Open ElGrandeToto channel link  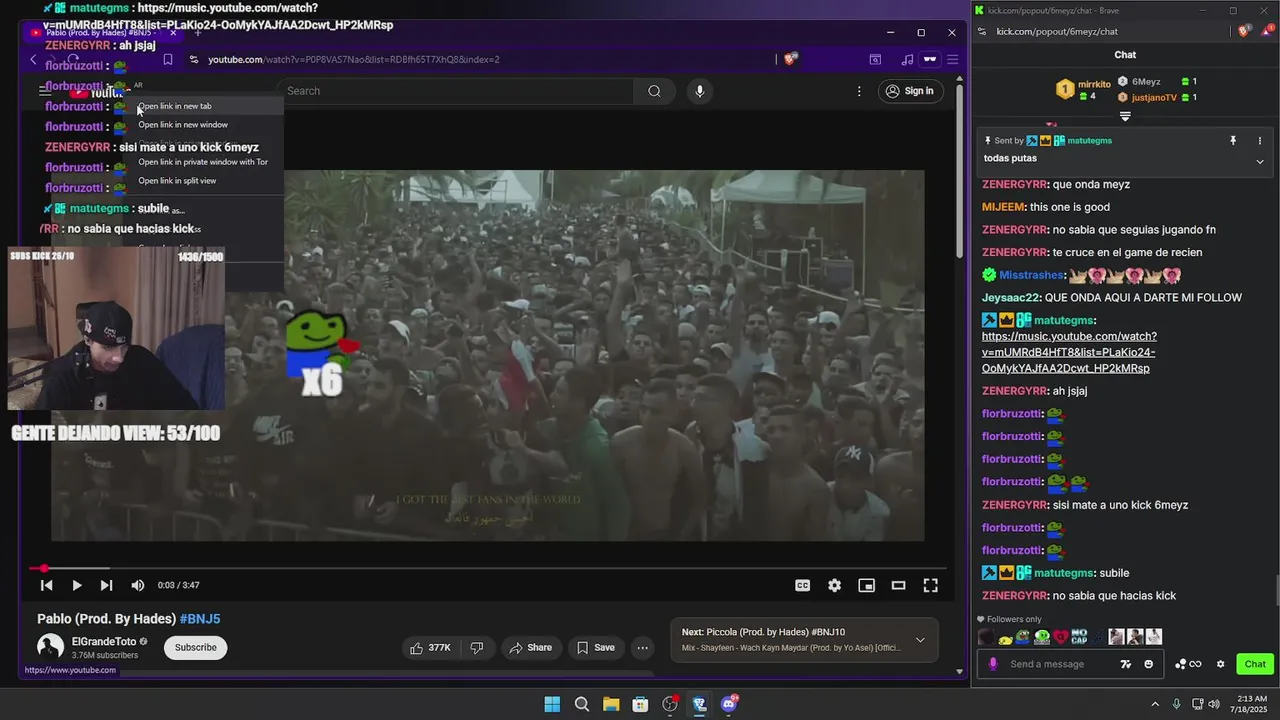point(104,641)
